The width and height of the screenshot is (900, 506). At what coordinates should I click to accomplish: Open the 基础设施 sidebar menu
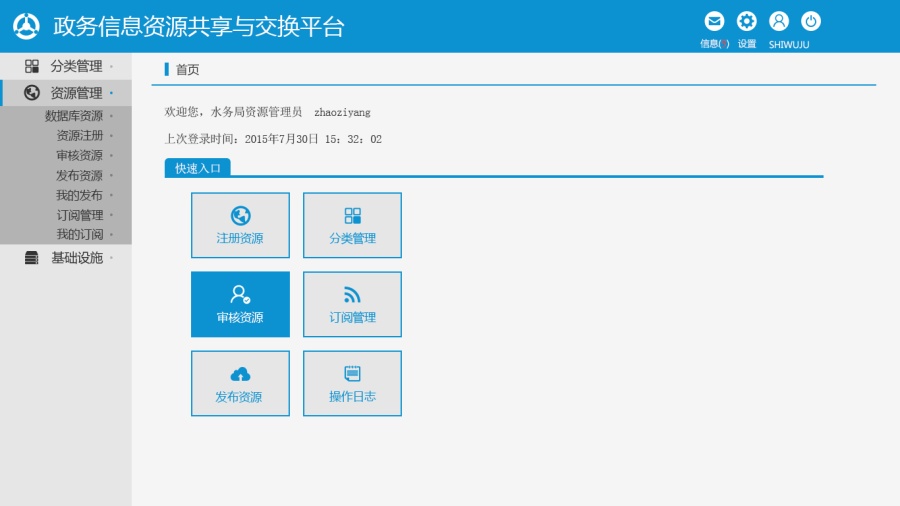point(66,258)
